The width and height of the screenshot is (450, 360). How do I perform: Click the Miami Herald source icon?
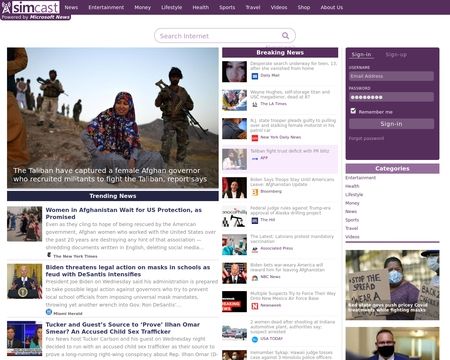(49, 312)
